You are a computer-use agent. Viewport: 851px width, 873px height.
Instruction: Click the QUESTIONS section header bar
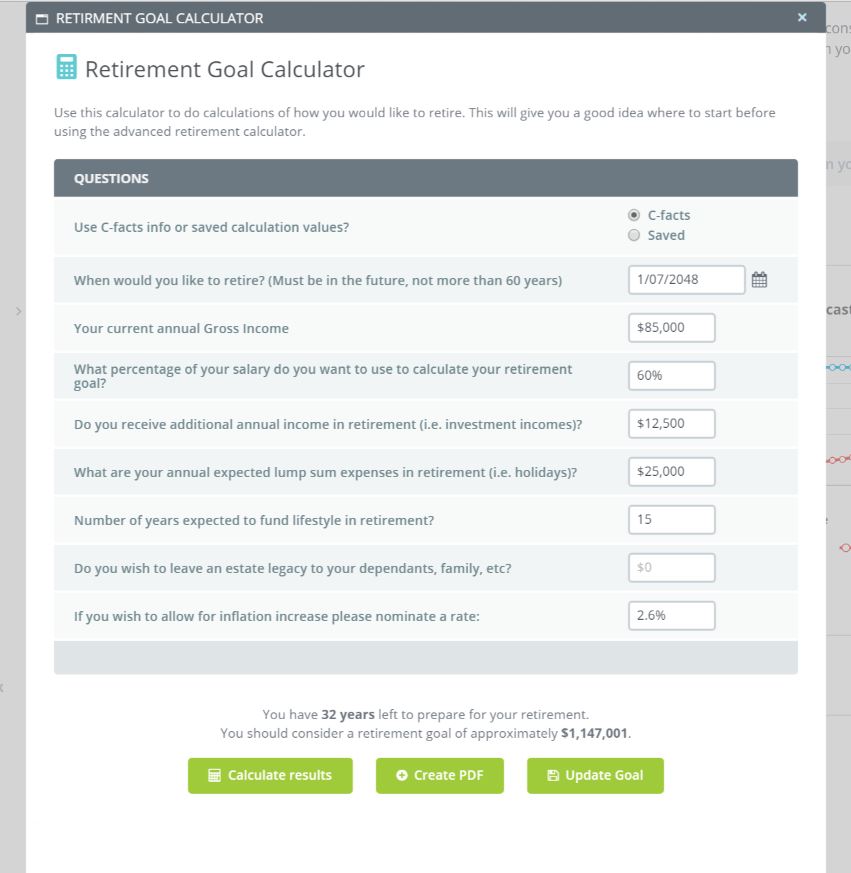click(425, 178)
